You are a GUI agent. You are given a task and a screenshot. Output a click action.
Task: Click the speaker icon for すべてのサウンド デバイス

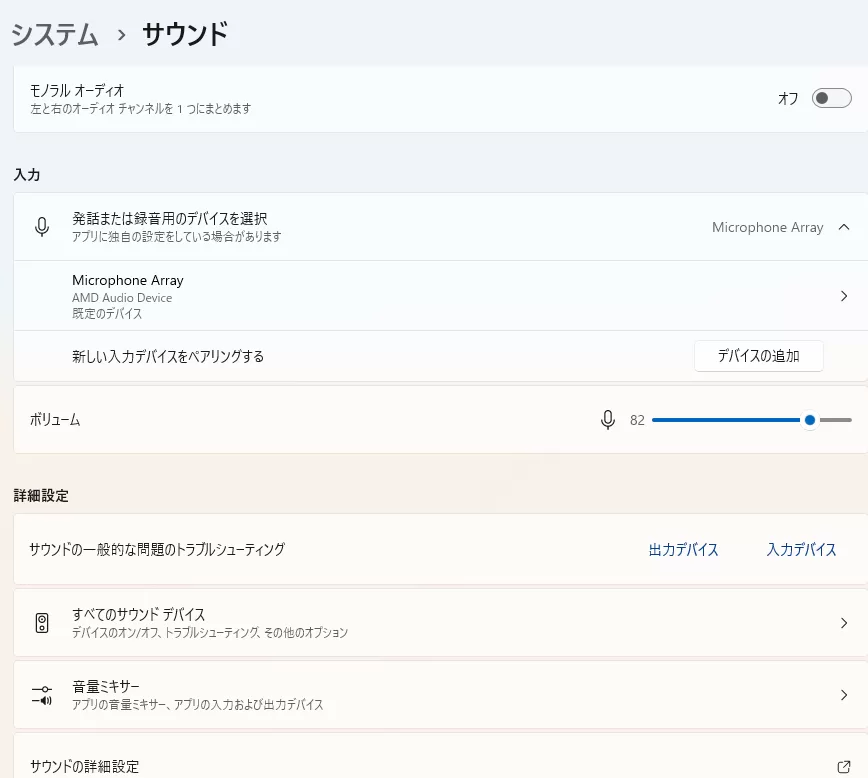tap(42, 623)
